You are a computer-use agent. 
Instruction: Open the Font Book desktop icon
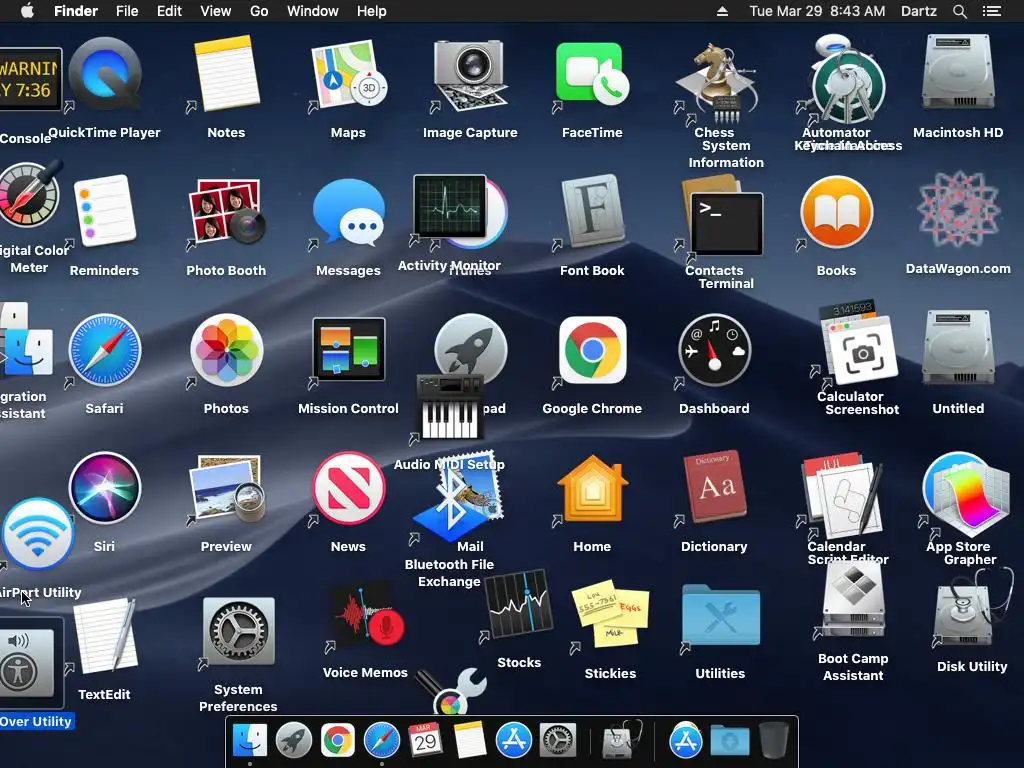[592, 211]
